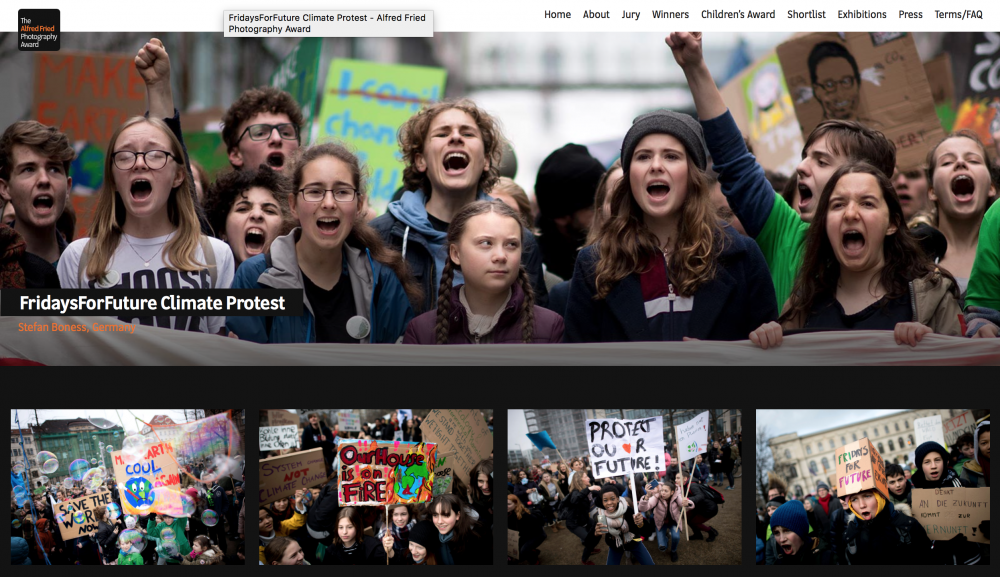The width and height of the screenshot is (1000, 577).
Task: Click the FridaysForFuture Climate Protest heading
Action: click(152, 303)
